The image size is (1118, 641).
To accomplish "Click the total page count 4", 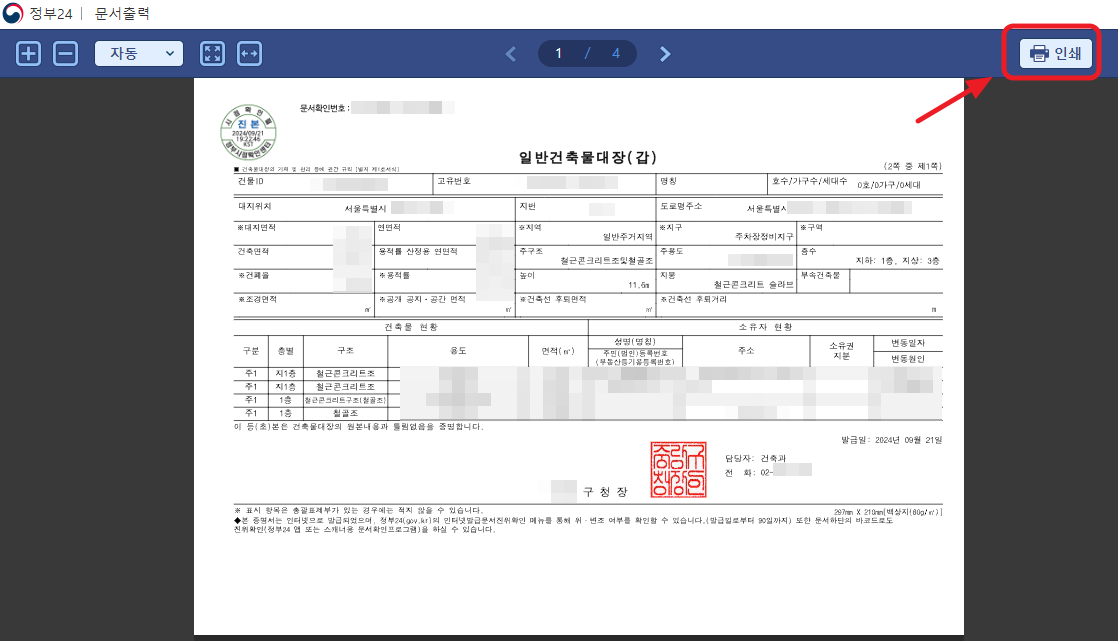I will point(616,53).
